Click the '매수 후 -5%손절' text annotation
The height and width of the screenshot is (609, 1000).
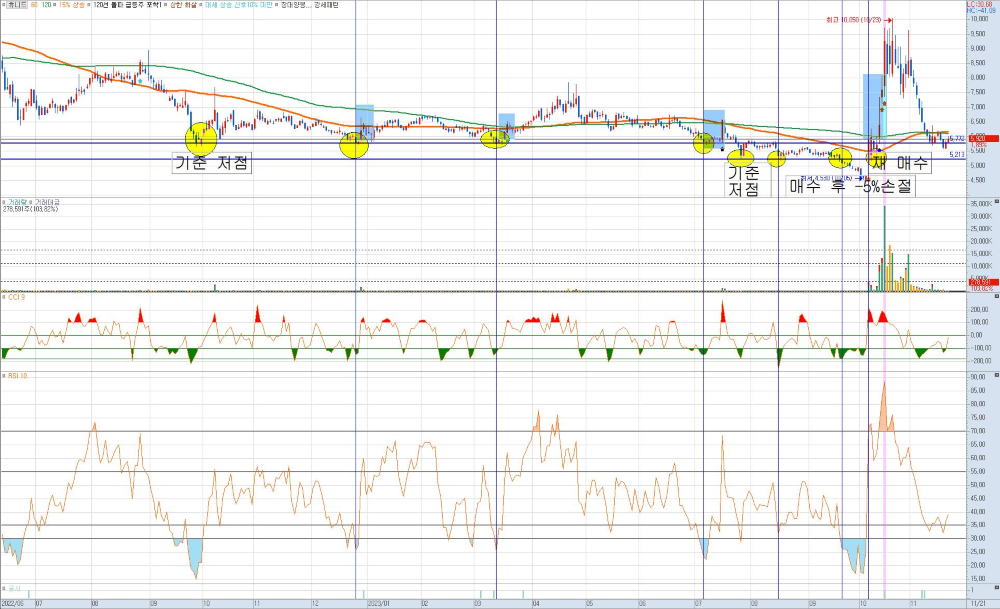[x=851, y=186]
